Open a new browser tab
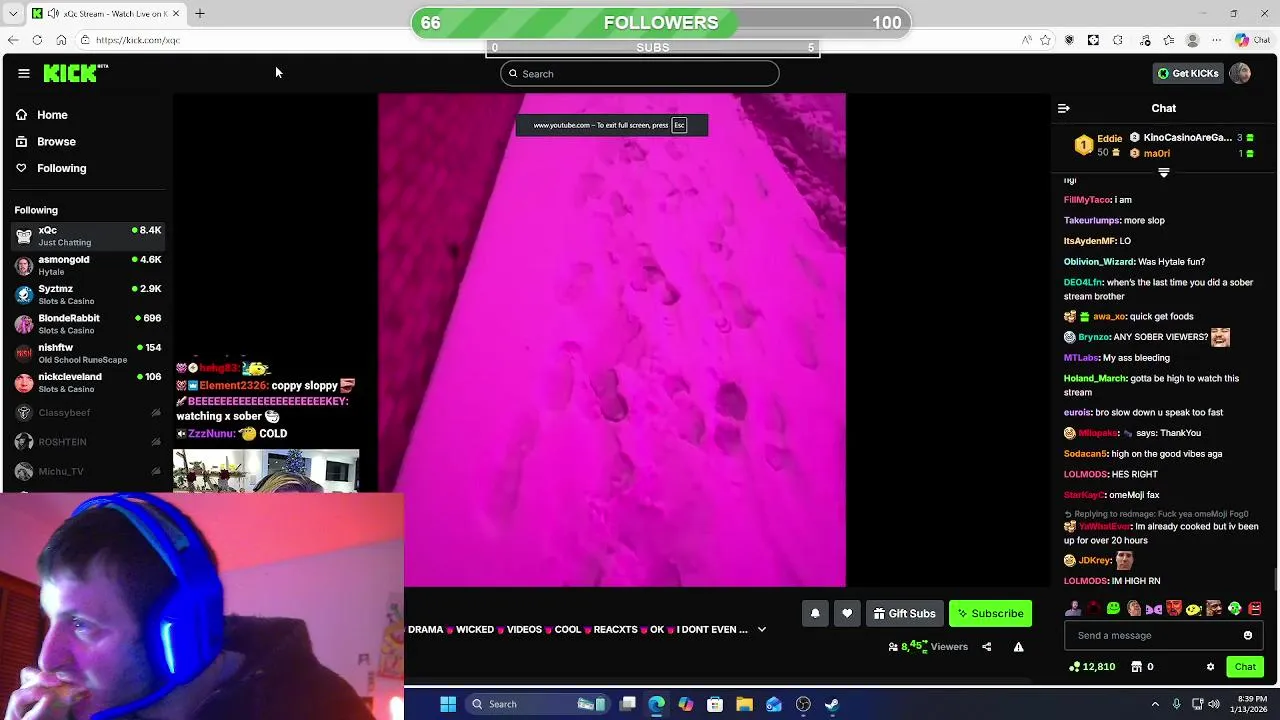Viewport: 1280px width, 720px height. tap(200, 13)
